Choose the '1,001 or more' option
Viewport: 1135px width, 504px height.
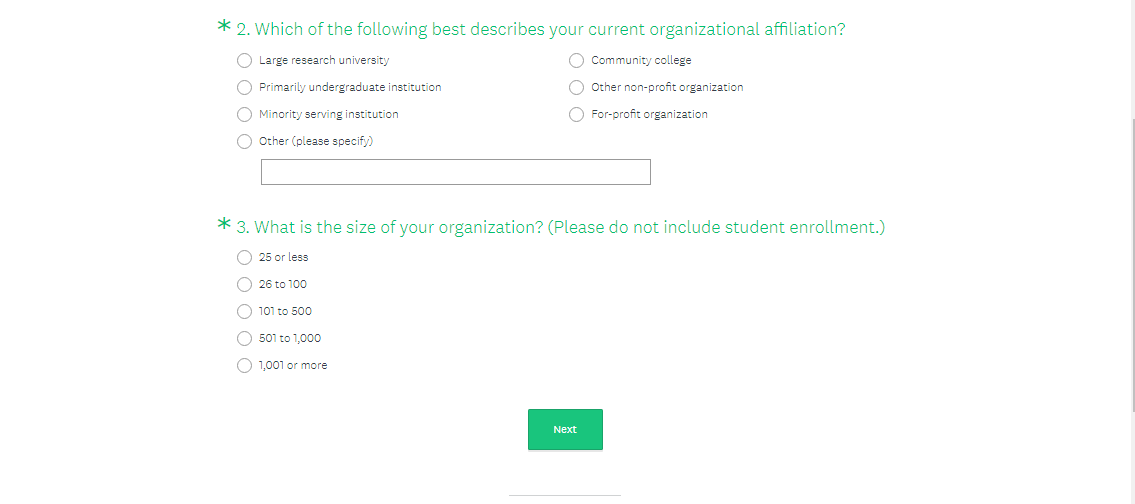245,366
